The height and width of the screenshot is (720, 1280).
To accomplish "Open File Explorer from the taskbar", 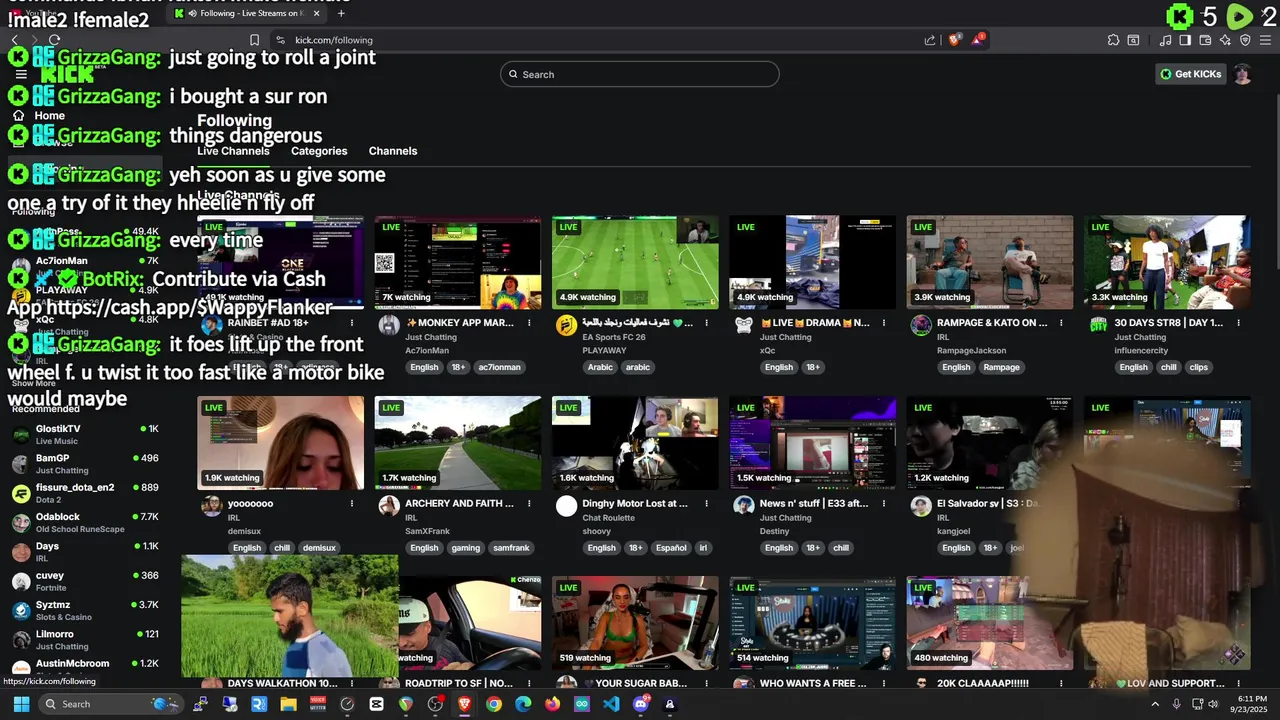I will pyautogui.click(x=288, y=704).
